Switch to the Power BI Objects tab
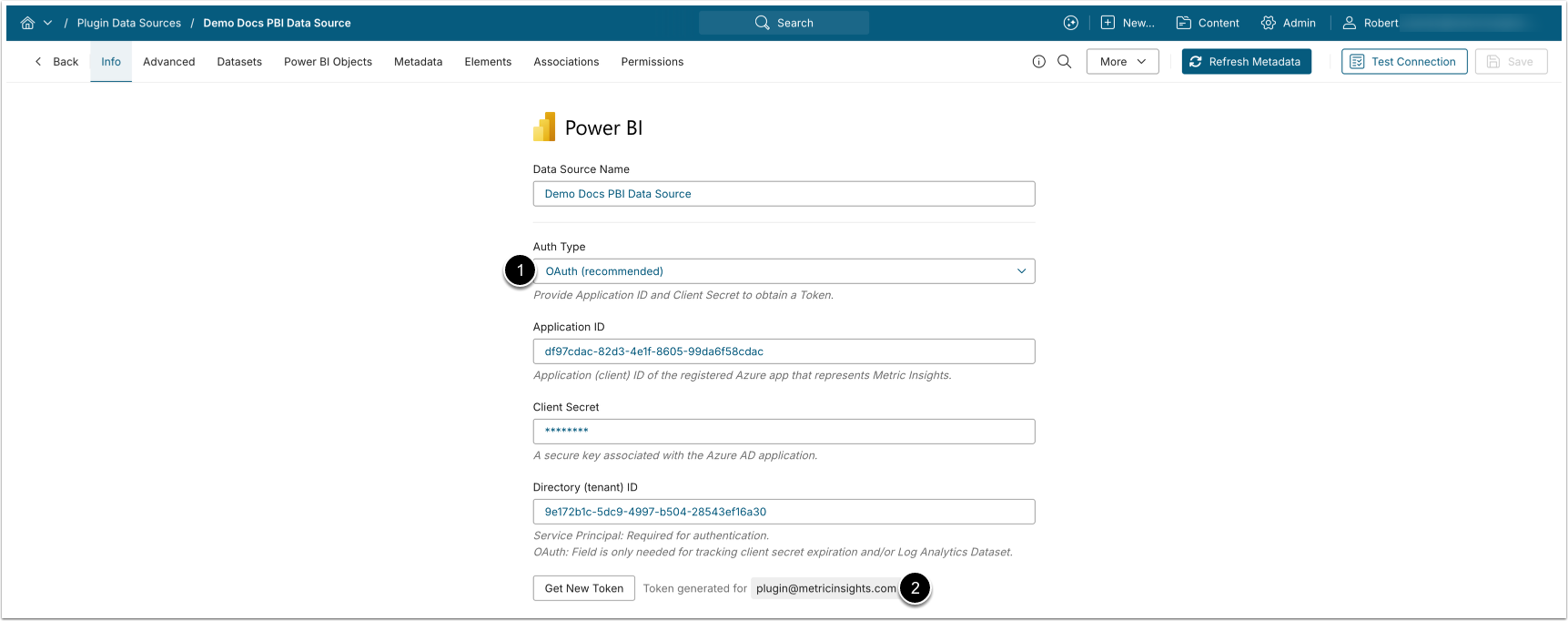Viewport: 1568px width, 621px height. tap(328, 62)
